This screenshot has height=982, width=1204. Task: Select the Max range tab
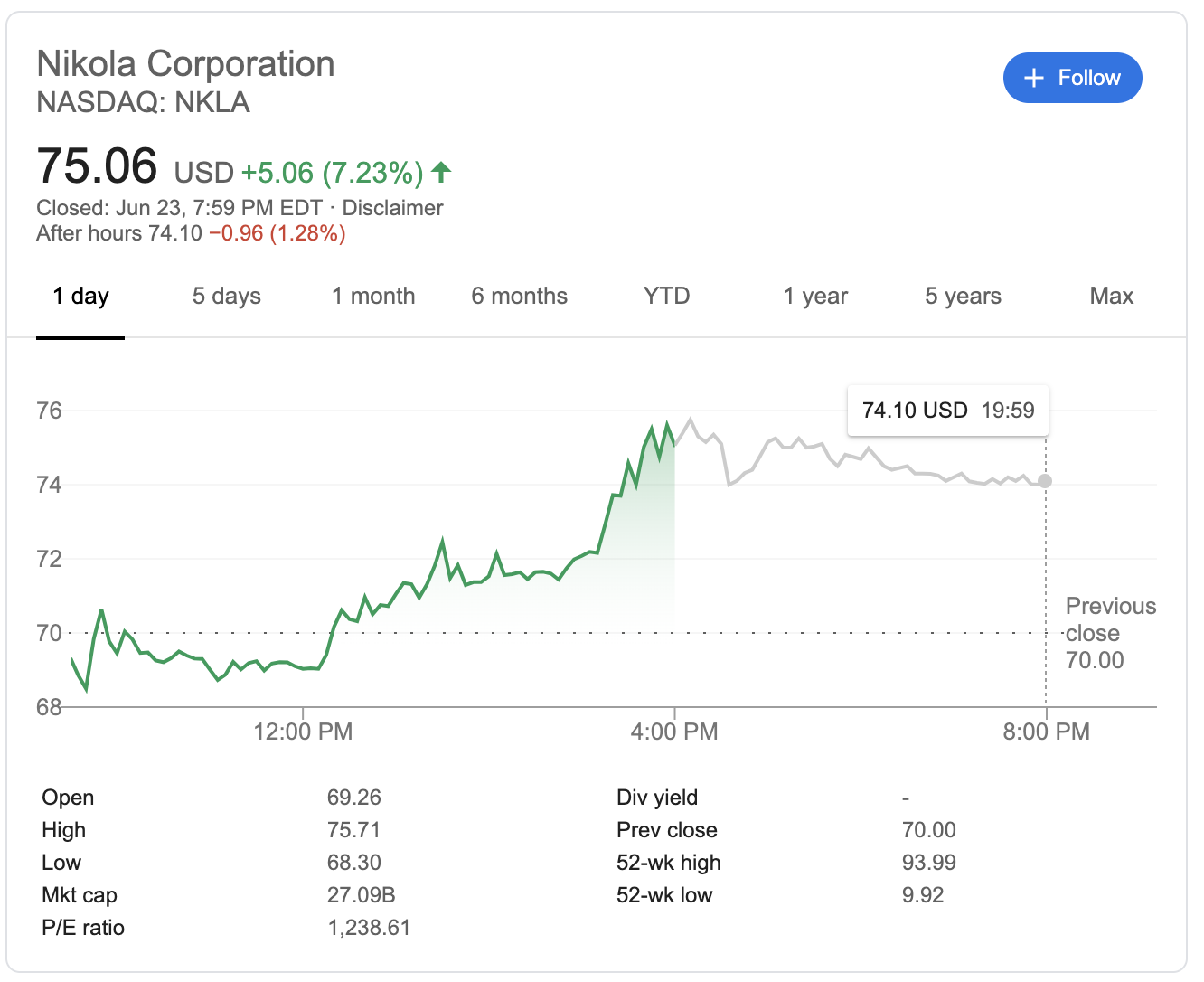[1111, 297]
